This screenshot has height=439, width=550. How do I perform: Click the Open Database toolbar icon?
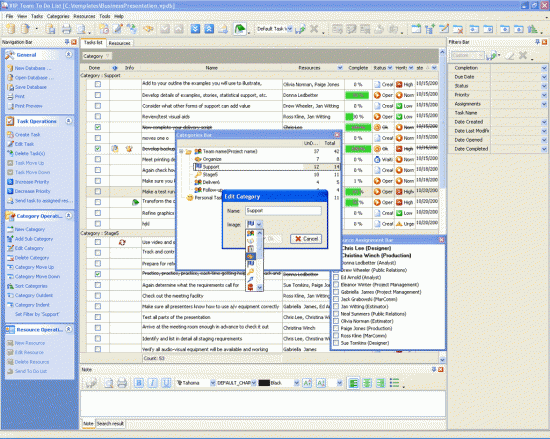25,29
